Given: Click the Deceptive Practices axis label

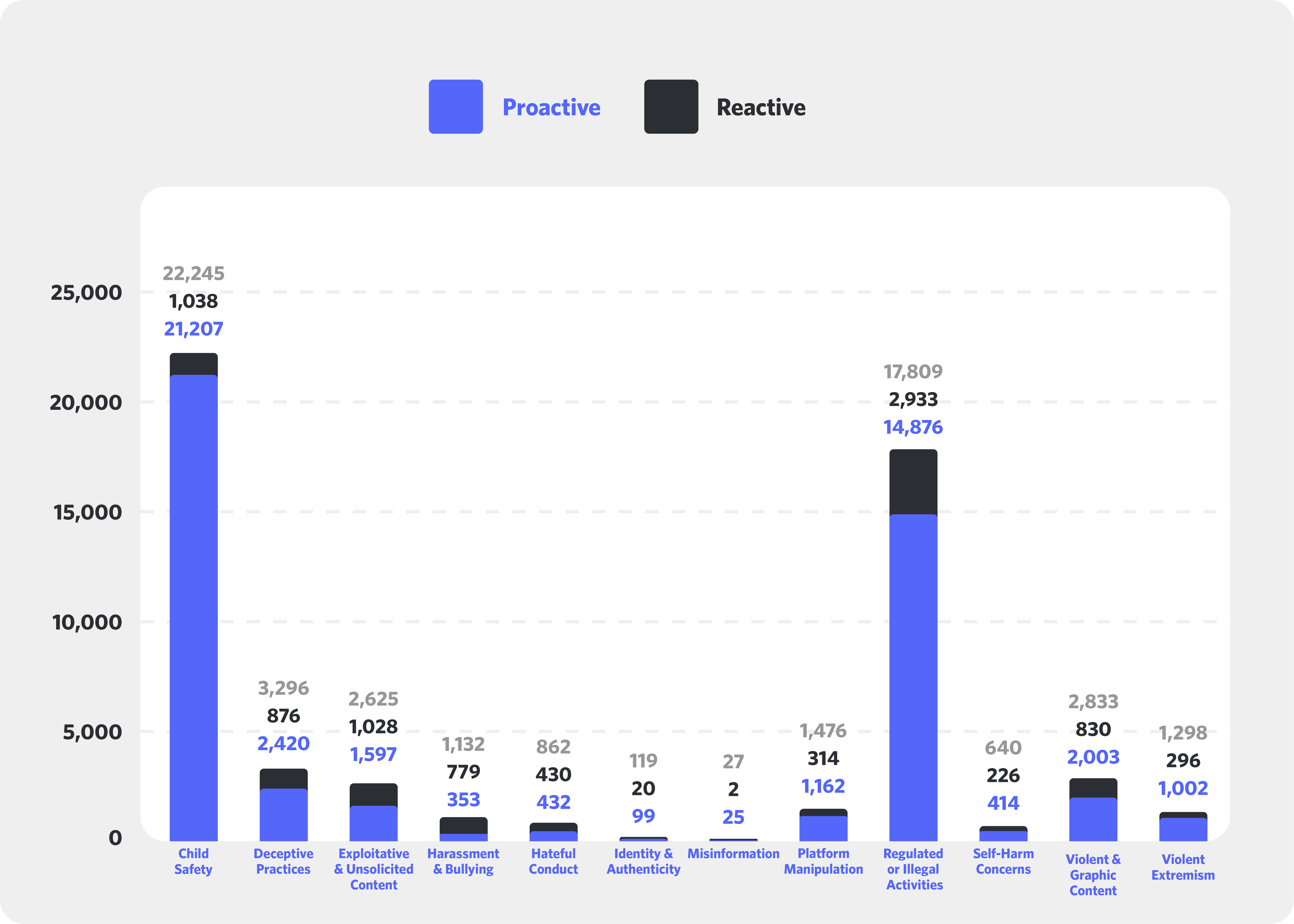Looking at the screenshot, I should 283,861.
